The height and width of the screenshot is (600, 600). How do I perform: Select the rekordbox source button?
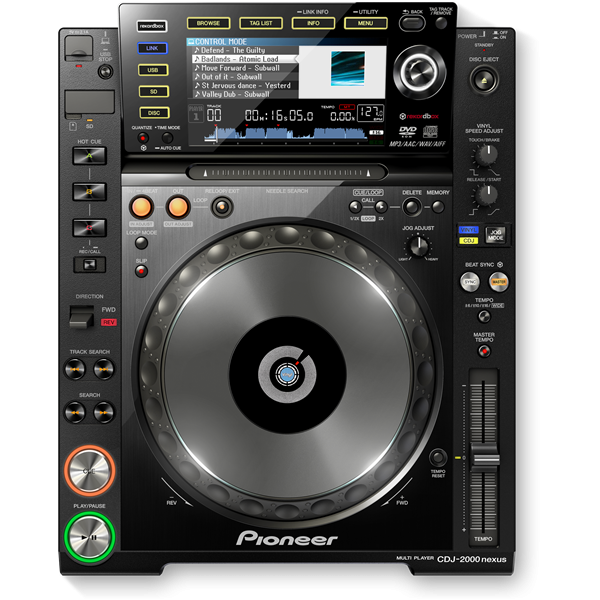tap(152, 26)
